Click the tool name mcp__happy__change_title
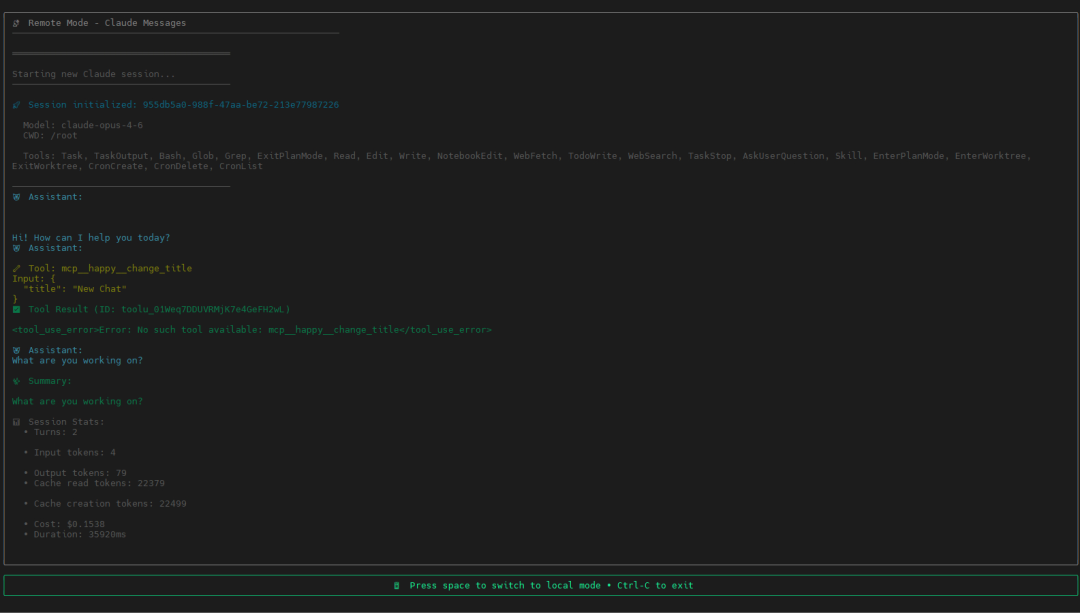Viewport: 1080px width, 613px height. click(x=126, y=269)
